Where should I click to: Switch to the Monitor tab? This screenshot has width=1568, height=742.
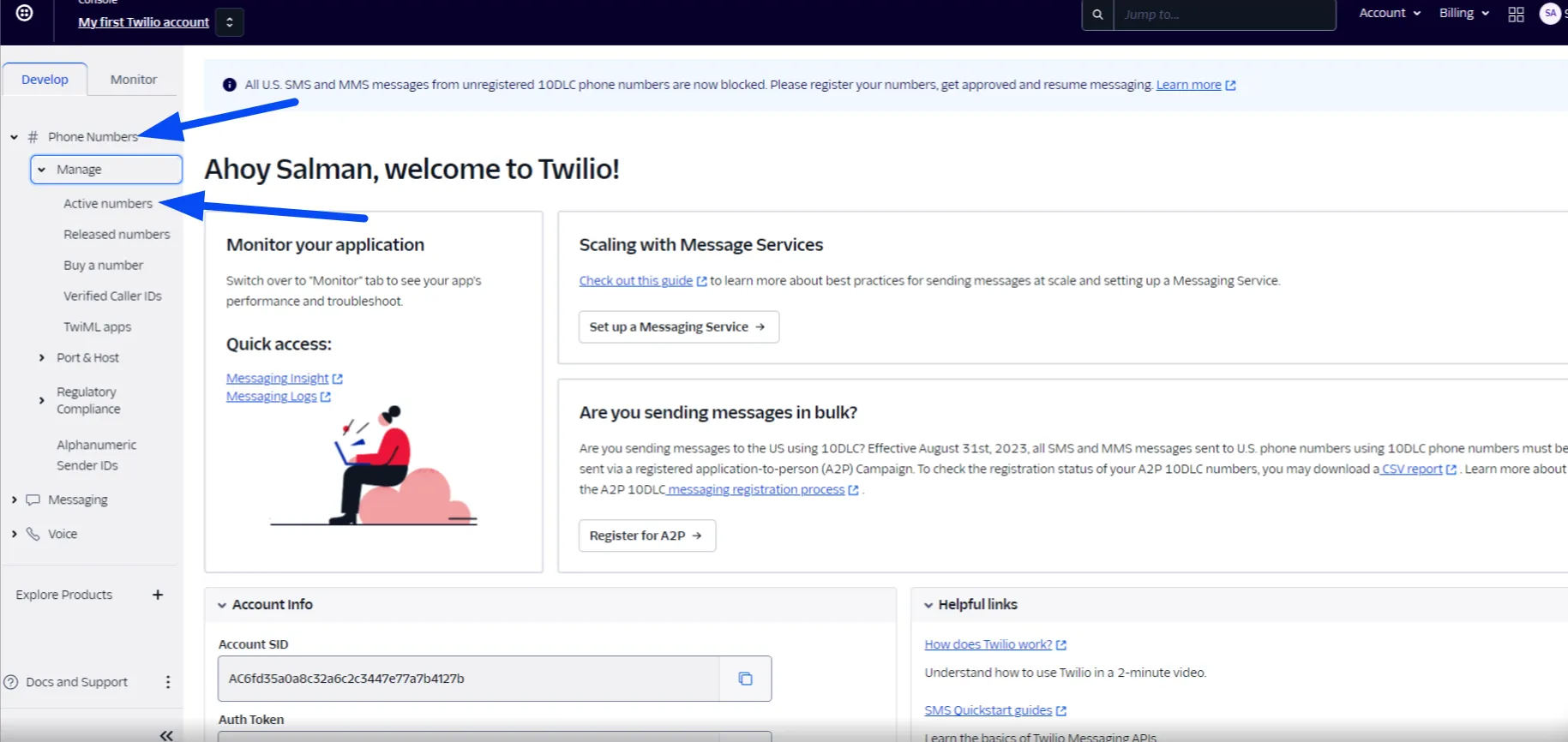(x=134, y=79)
